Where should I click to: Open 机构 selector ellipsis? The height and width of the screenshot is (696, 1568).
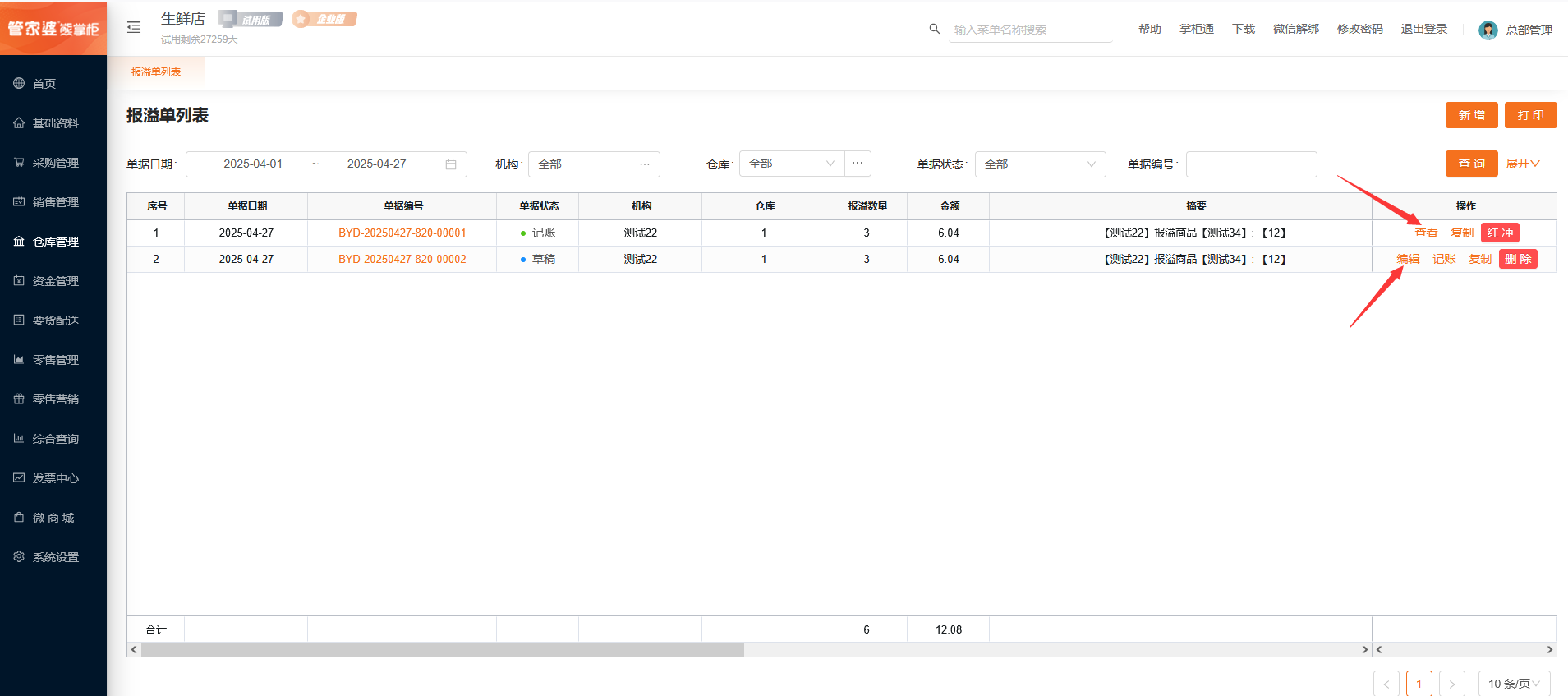(x=645, y=164)
